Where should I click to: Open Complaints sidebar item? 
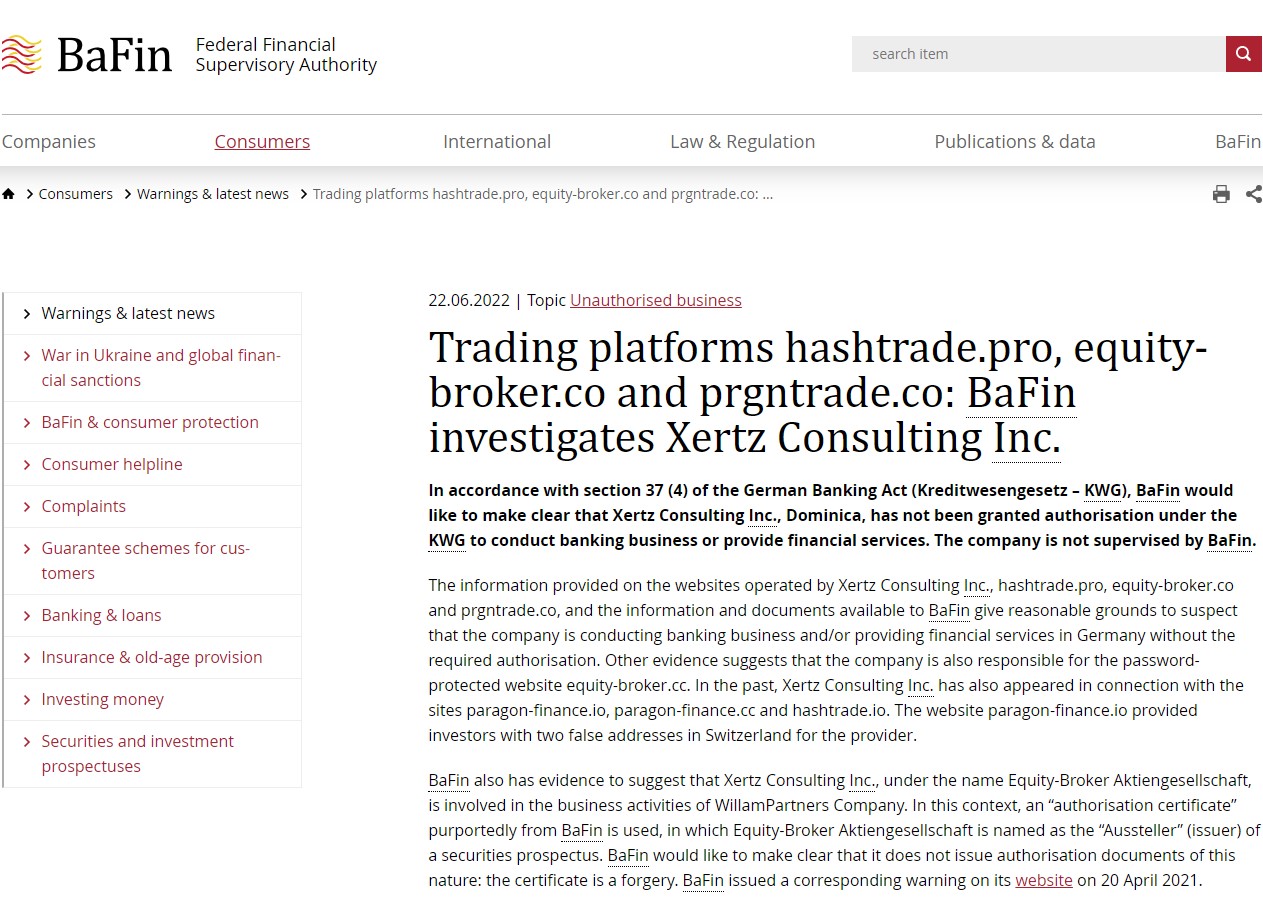84,506
